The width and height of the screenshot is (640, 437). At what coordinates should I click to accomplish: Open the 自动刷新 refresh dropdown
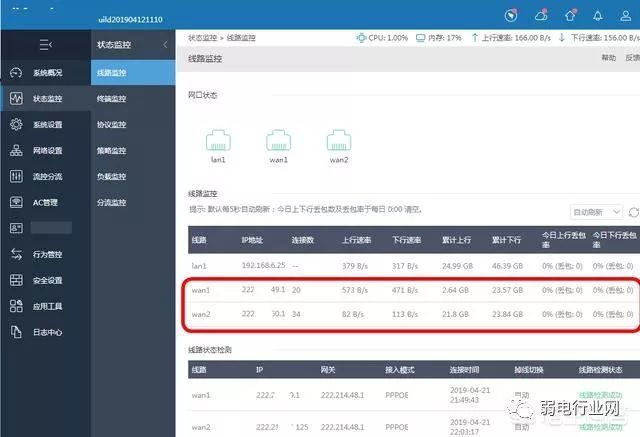coord(596,212)
